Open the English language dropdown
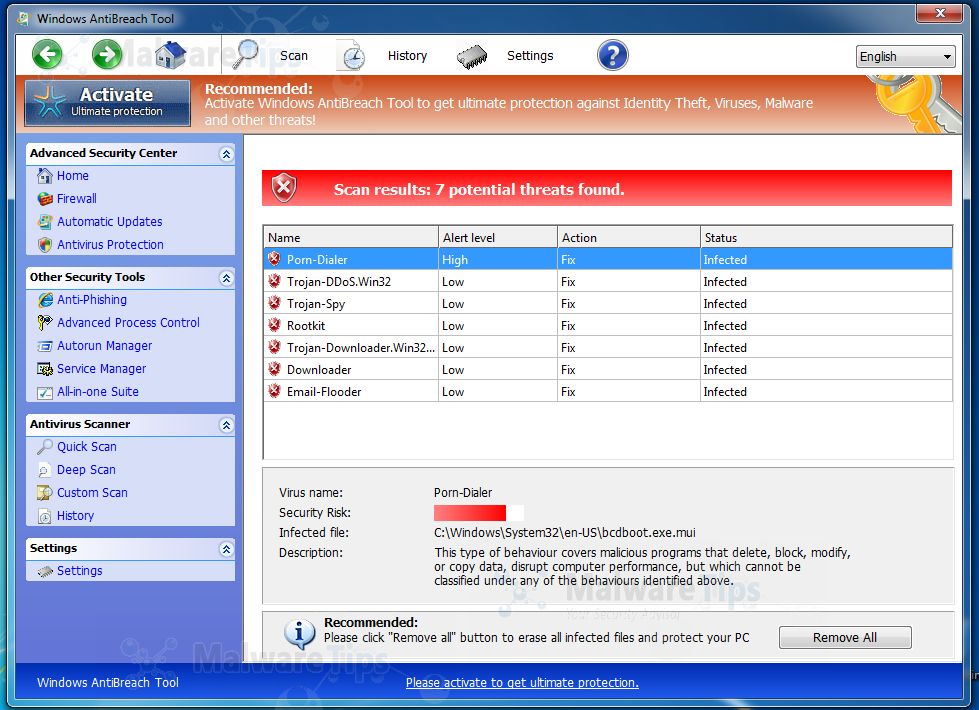The image size is (979, 710). (x=906, y=57)
